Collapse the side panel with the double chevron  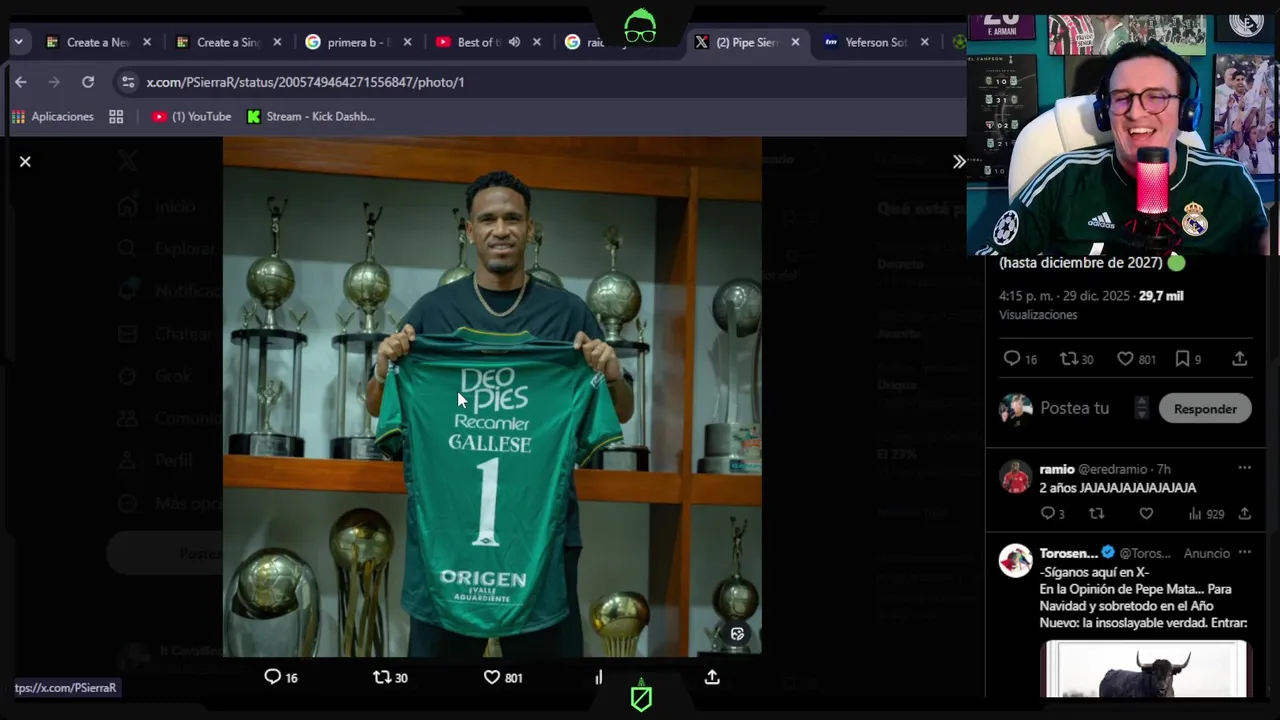(x=959, y=161)
